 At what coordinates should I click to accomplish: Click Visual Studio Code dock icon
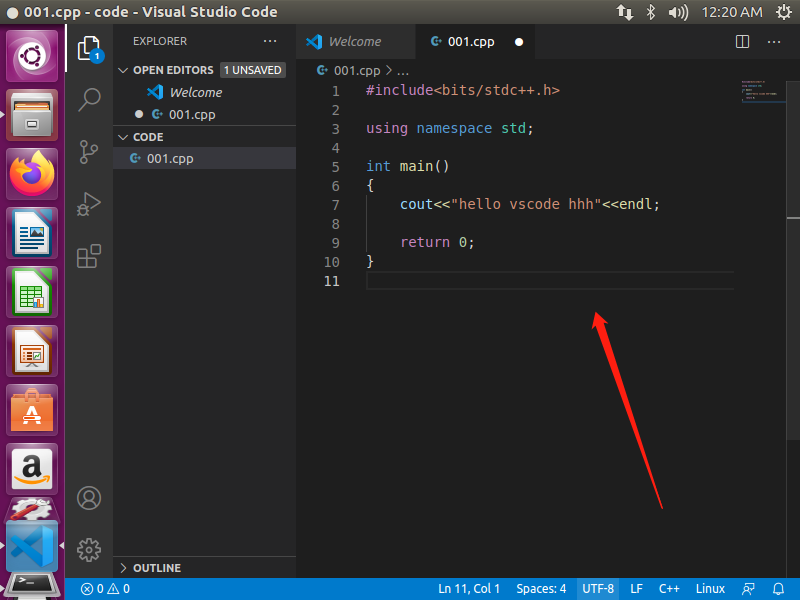coord(32,546)
